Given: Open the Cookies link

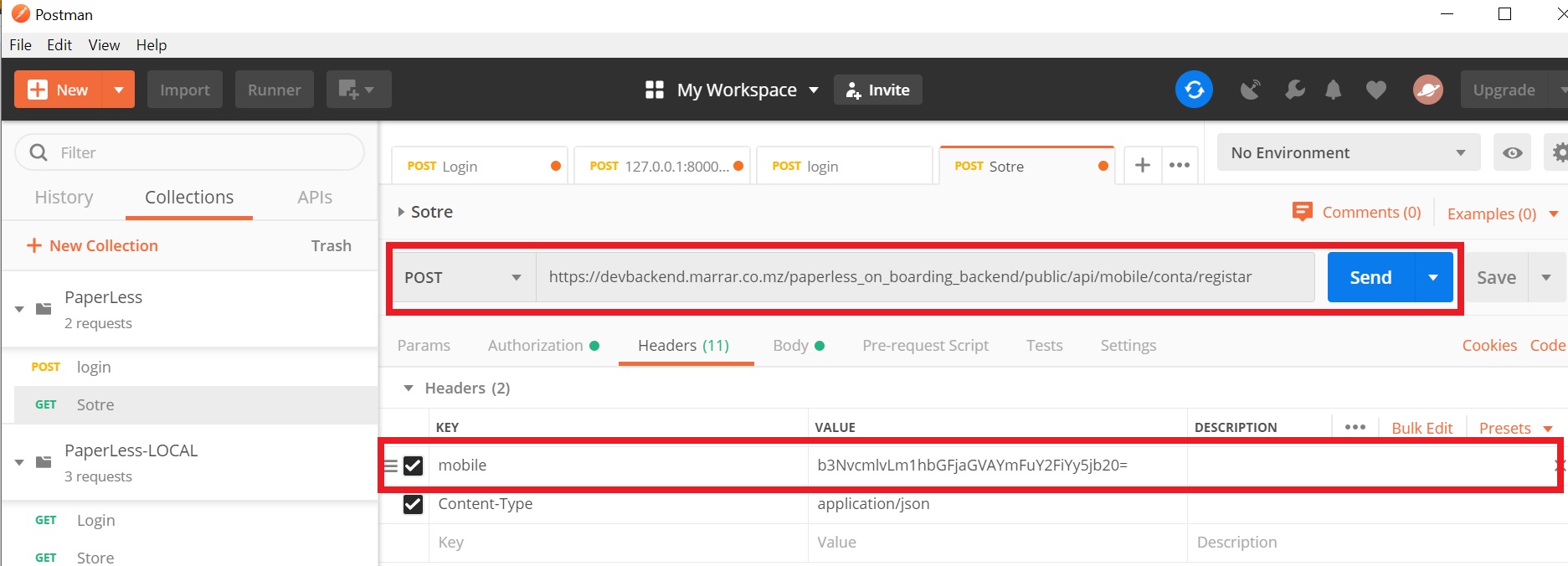Looking at the screenshot, I should [1489, 345].
